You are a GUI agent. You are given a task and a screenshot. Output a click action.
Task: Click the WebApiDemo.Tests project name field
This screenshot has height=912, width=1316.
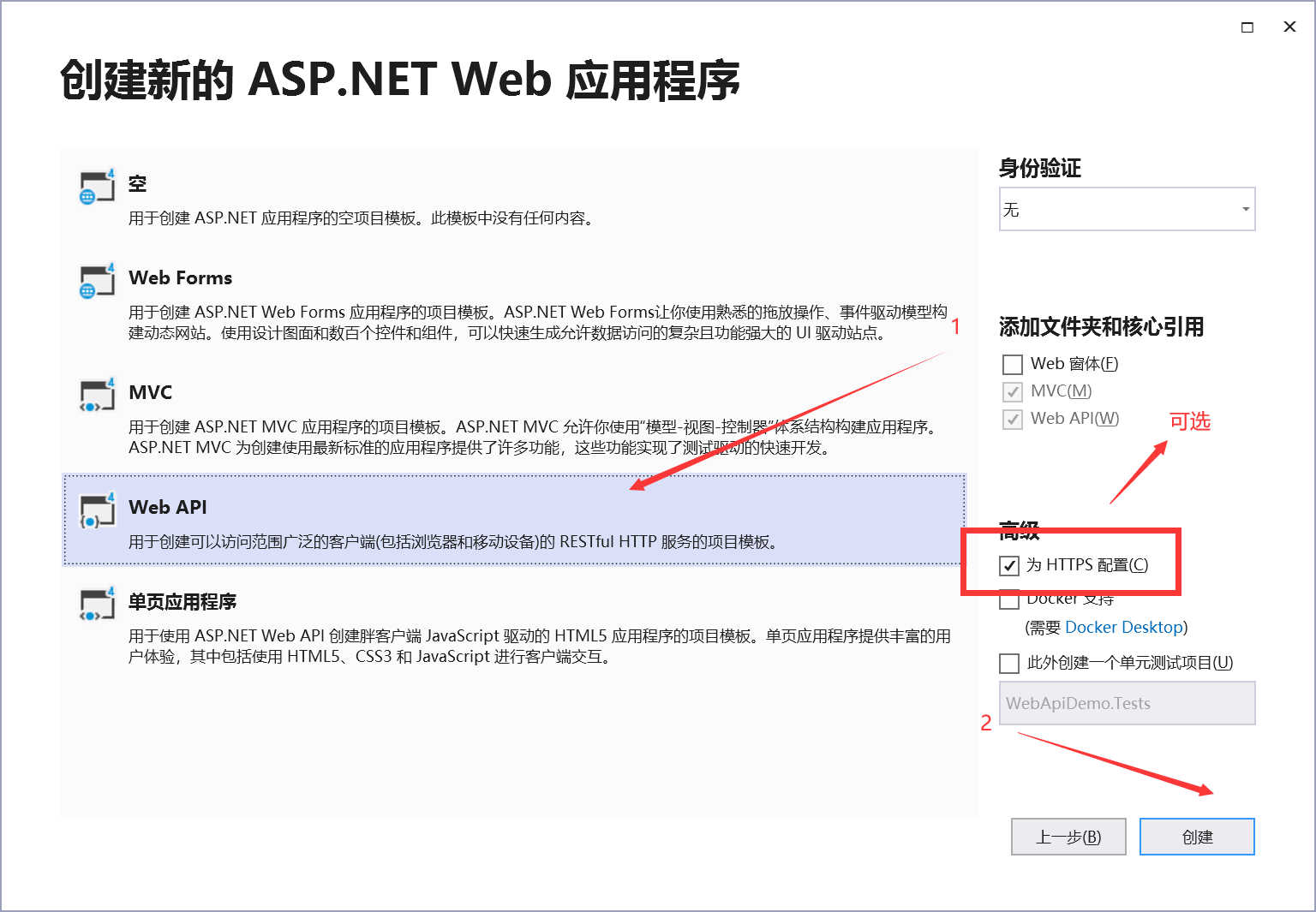[1128, 703]
